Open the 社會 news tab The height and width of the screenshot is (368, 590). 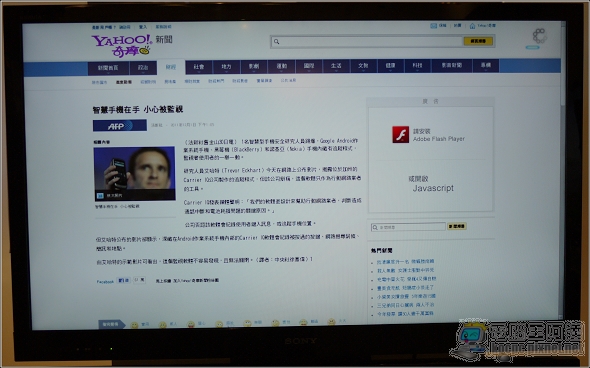click(x=199, y=67)
